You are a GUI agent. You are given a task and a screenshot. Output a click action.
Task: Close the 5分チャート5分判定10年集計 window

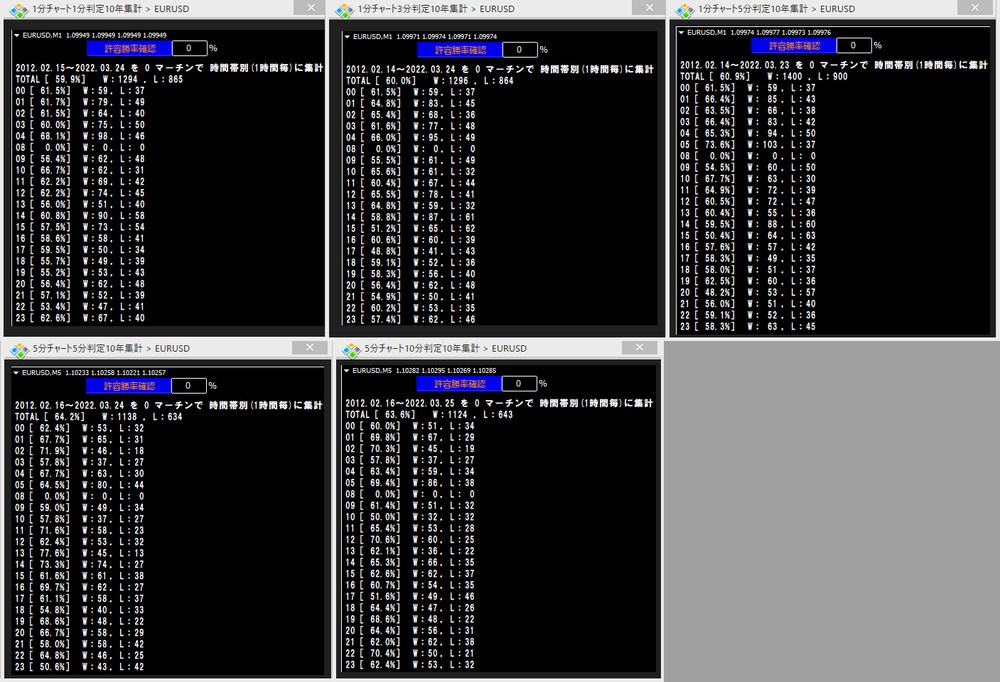coord(309,347)
